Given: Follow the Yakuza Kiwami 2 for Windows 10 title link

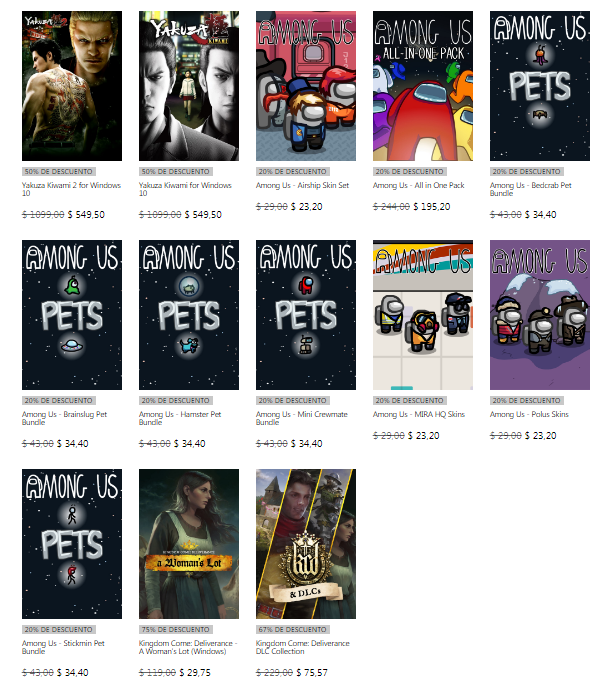Looking at the screenshot, I should click(x=71, y=189).
